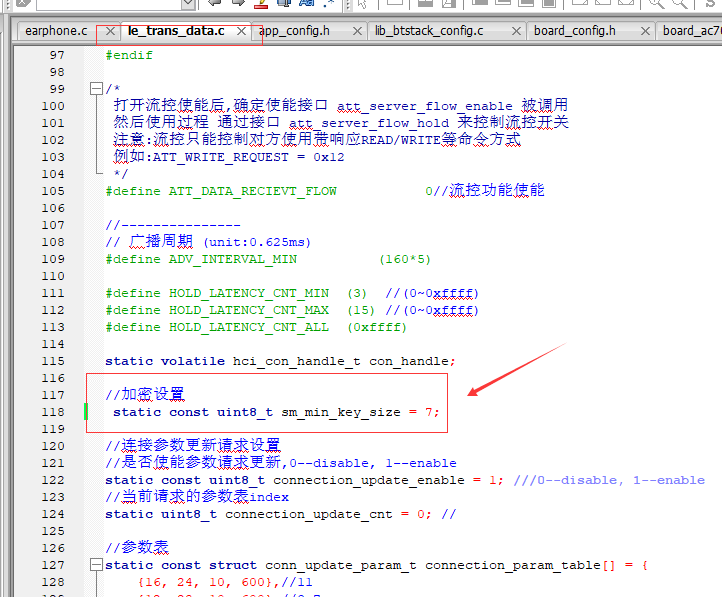The height and width of the screenshot is (597, 722).
Task: Click the HOLD_LATENCY_CNT_MIN macro name
Action: point(249,293)
